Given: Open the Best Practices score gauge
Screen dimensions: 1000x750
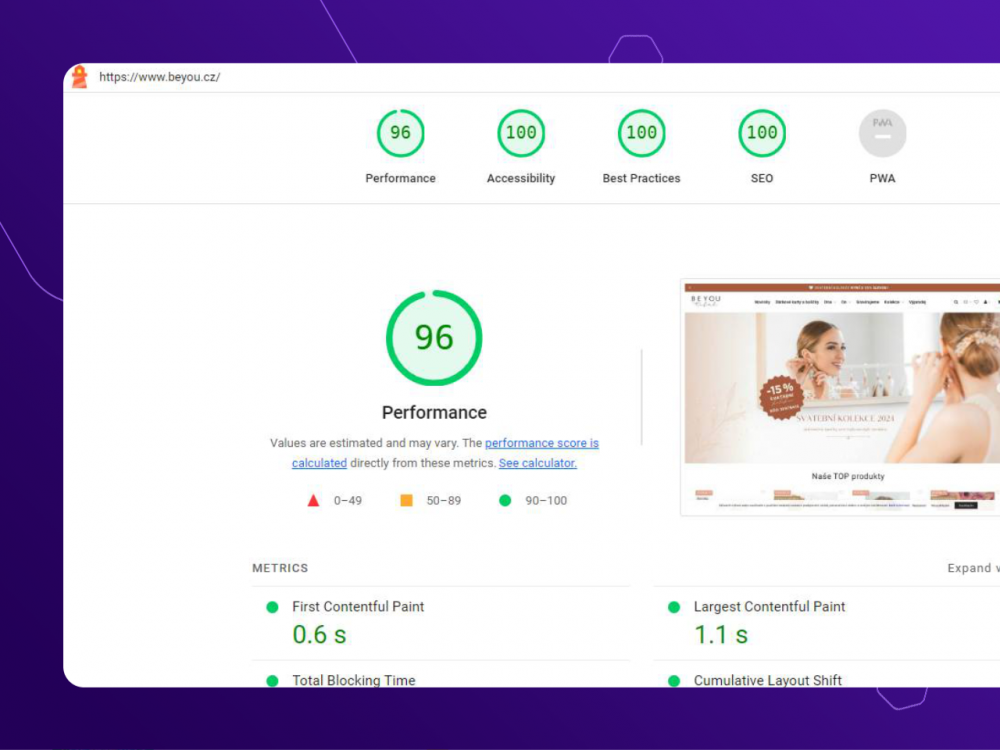Looking at the screenshot, I should tap(641, 133).
